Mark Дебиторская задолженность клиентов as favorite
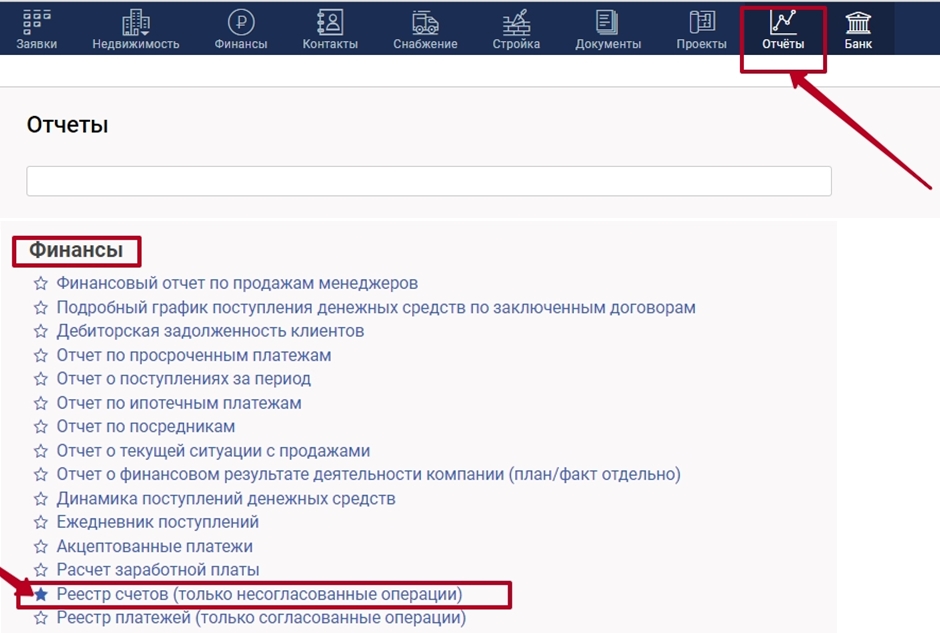Screen dimensions: 940x633 pos(41,331)
